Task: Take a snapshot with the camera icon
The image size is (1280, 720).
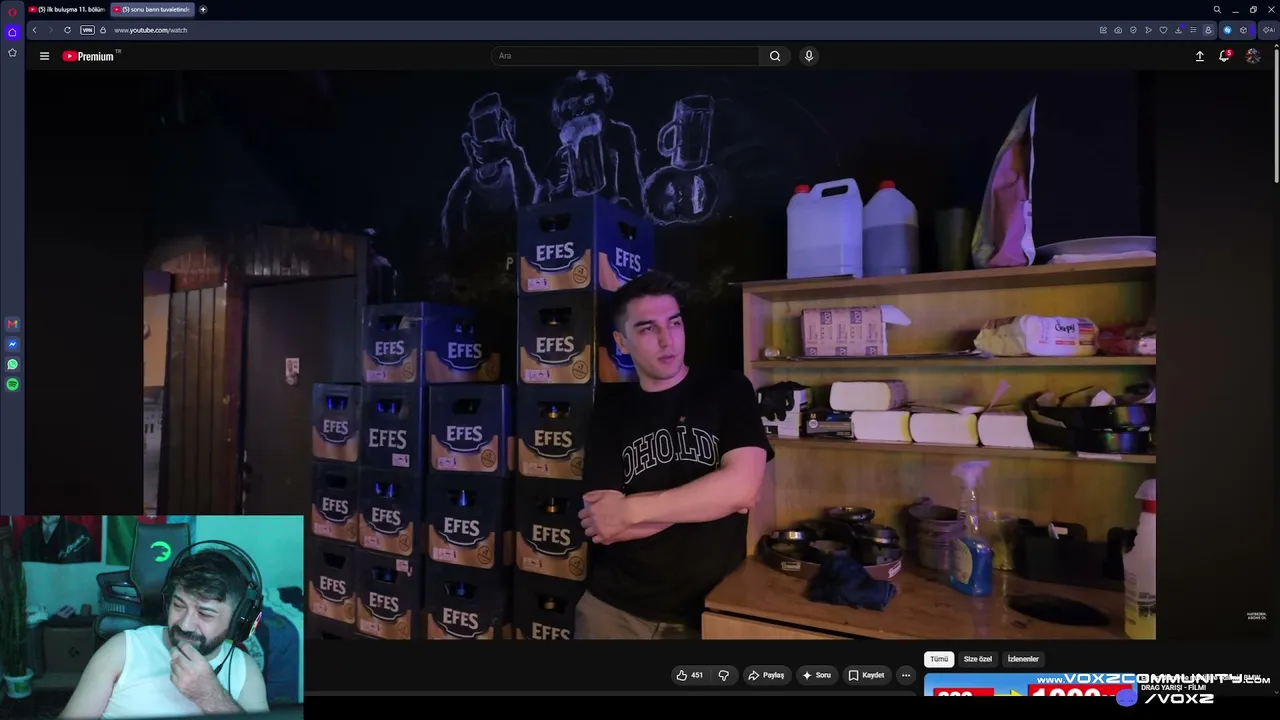Action: [x=1118, y=30]
